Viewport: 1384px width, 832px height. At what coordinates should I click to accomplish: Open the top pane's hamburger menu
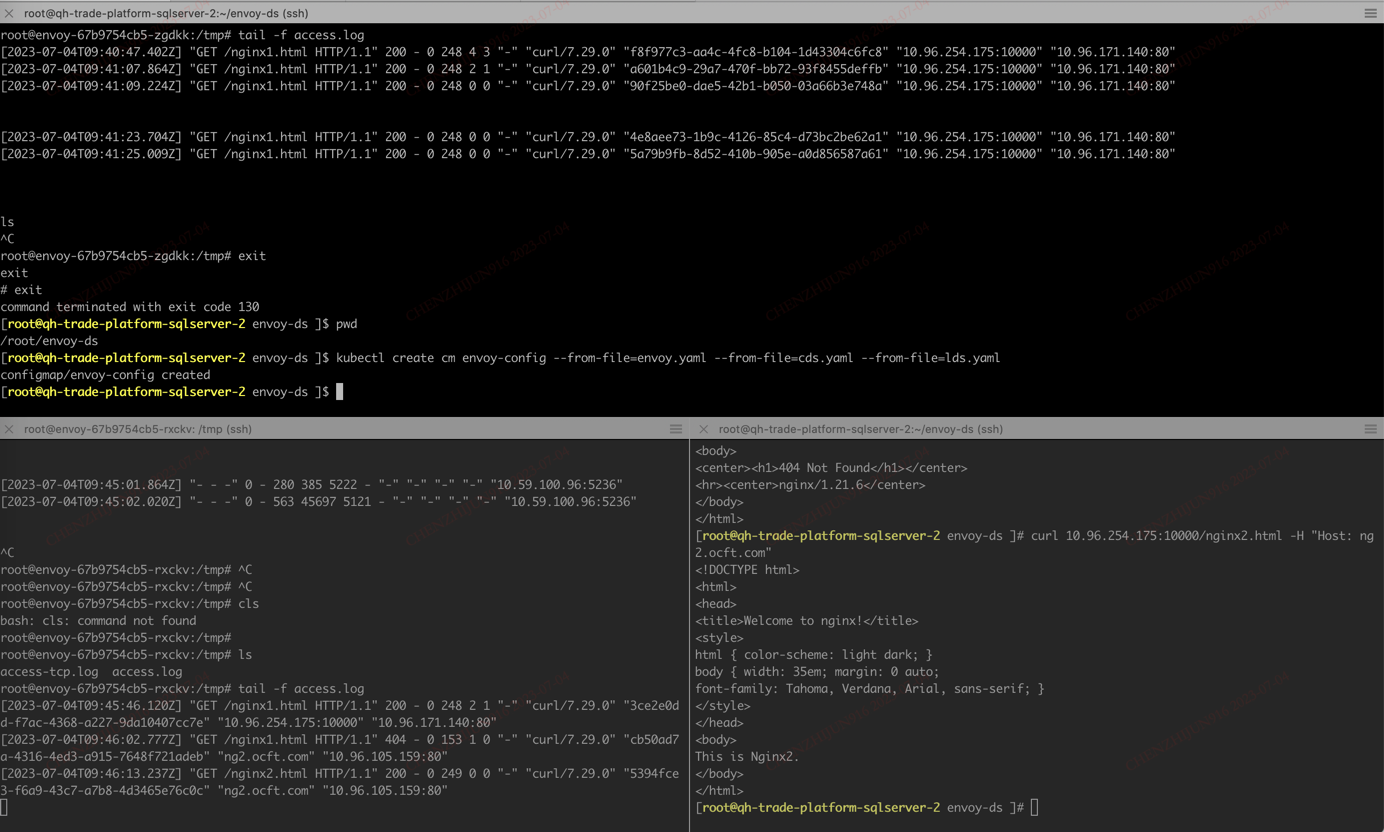coord(1370,13)
